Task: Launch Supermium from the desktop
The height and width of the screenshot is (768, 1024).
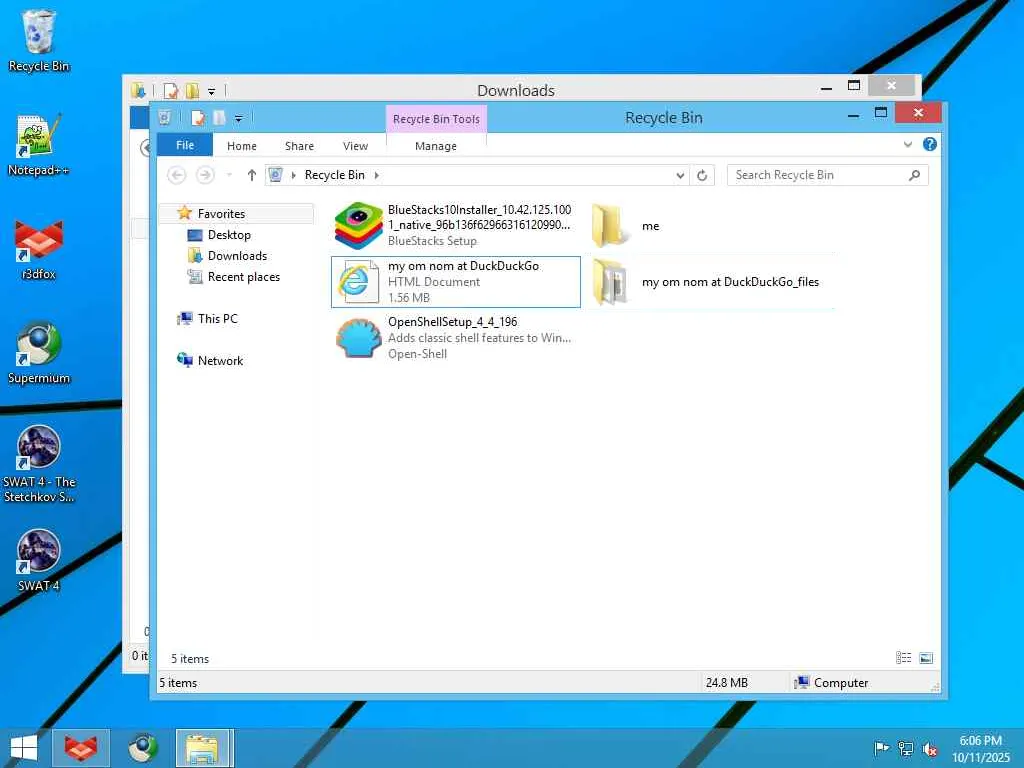Action: point(39,353)
